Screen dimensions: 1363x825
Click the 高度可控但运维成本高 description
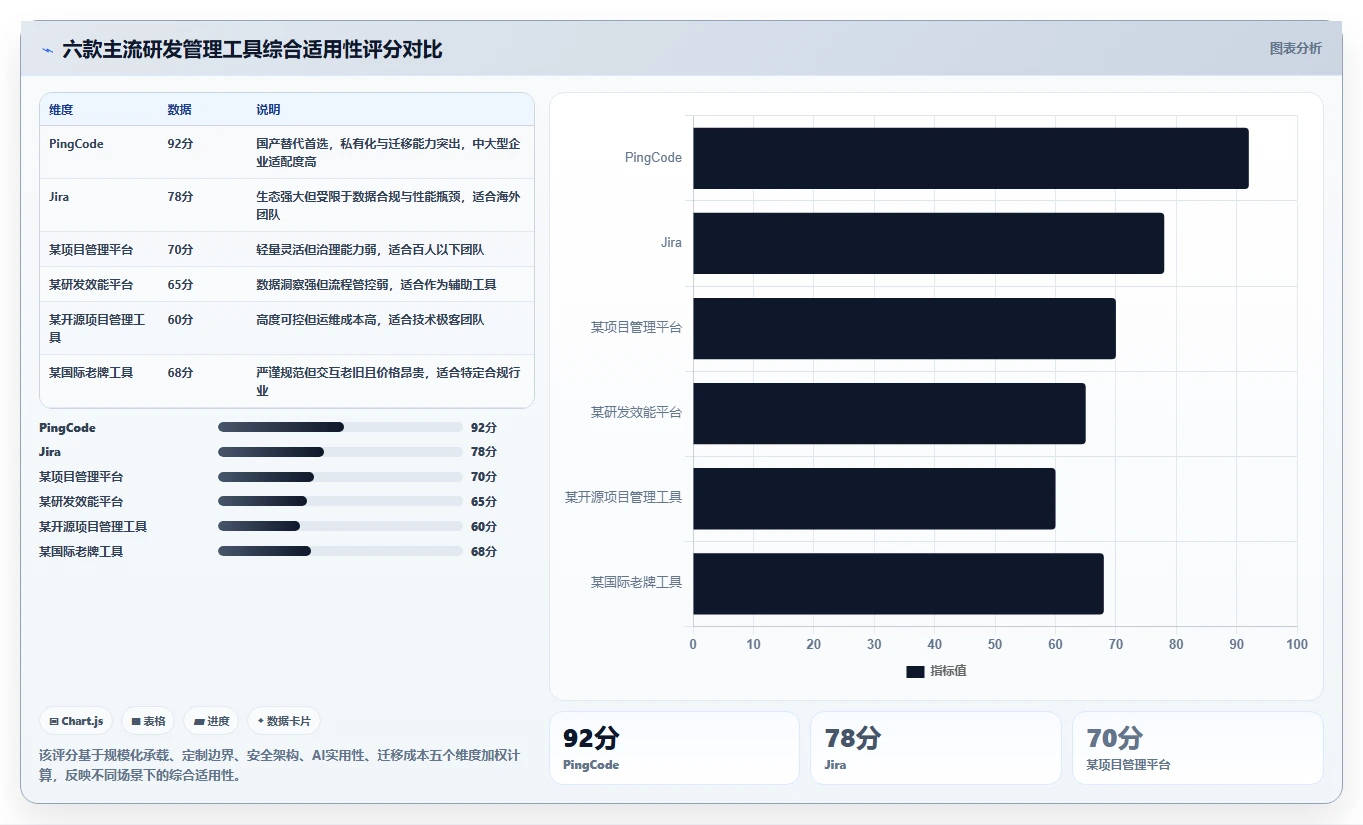pos(370,320)
